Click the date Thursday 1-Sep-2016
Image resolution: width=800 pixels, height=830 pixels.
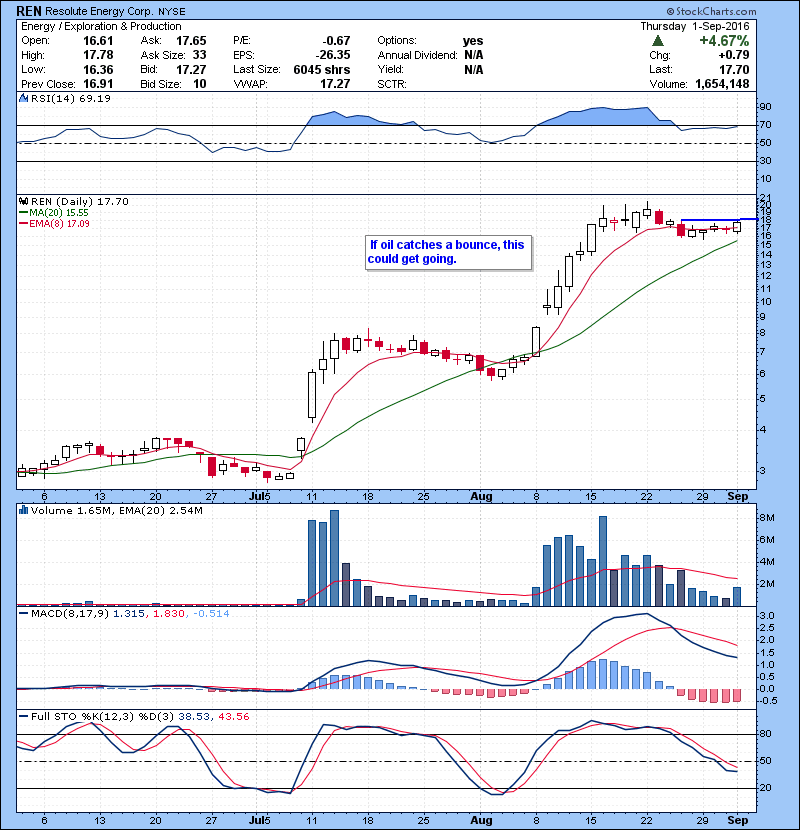click(695, 26)
